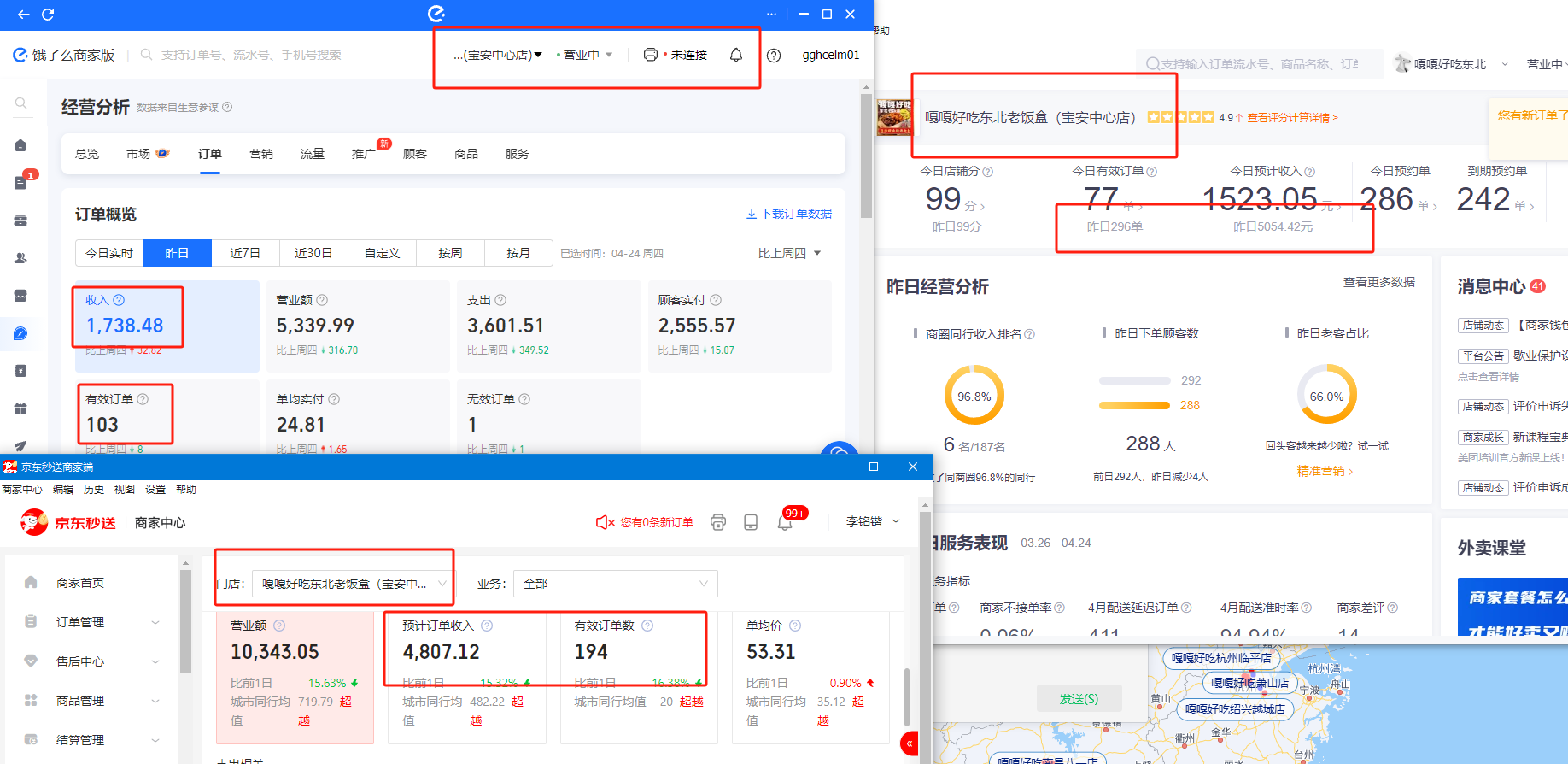The height and width of the screenshot is (764, 1568).
Task: Click the refresh icon in Eleme title bar
Action: tap(48, 15)
